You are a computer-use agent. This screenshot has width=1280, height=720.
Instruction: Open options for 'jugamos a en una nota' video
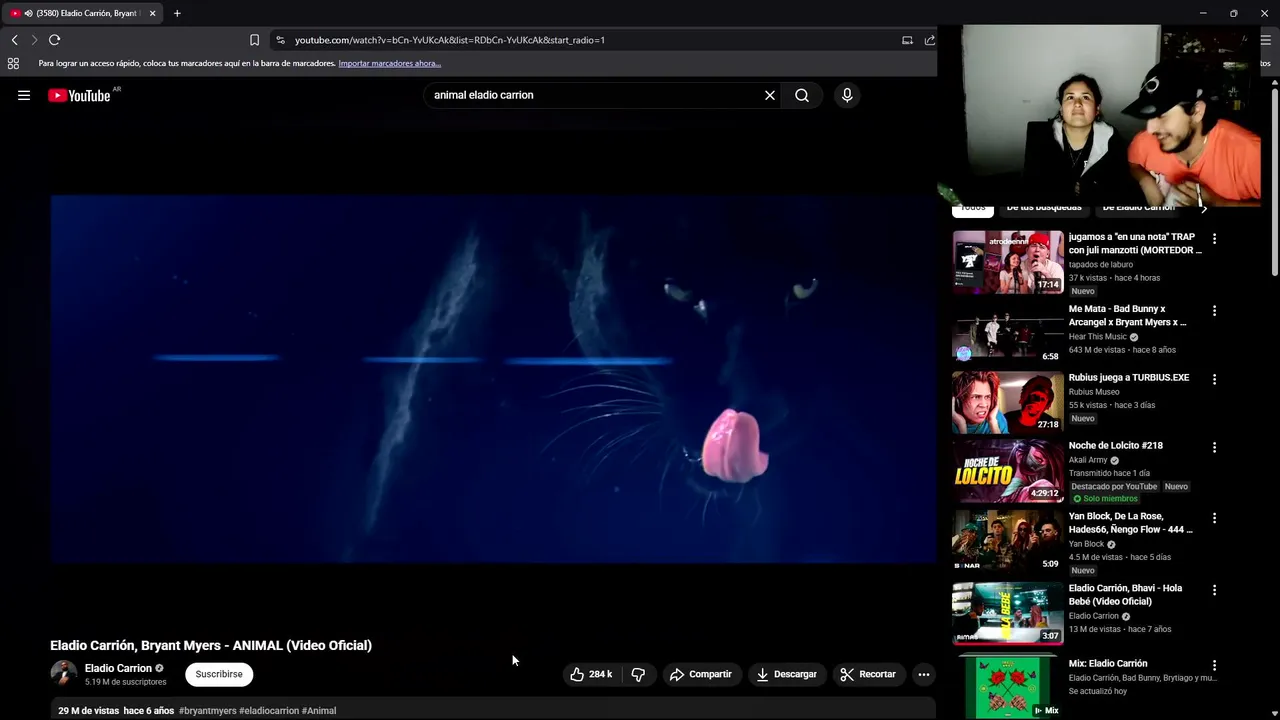pyautogui.click(x=1214, y=239)
